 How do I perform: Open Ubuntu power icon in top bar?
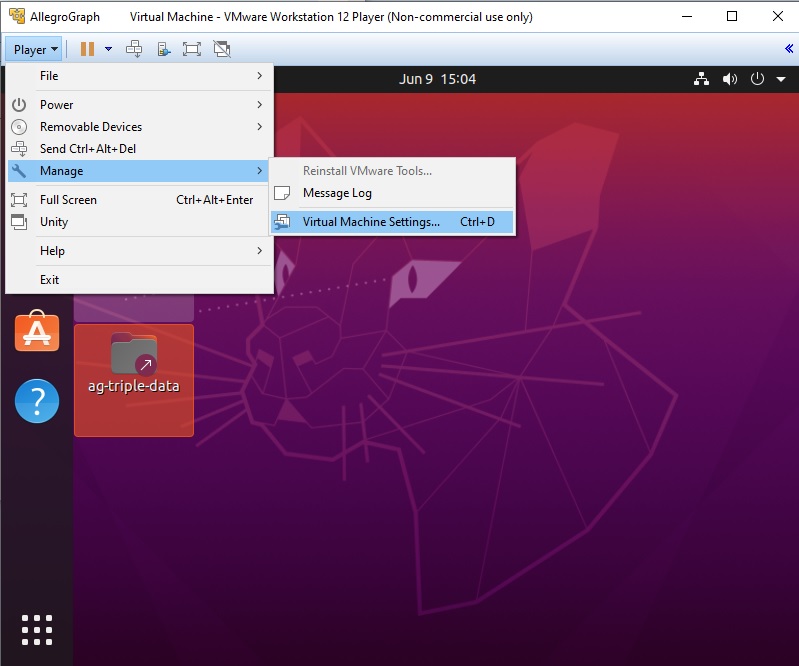click(757, 79)
